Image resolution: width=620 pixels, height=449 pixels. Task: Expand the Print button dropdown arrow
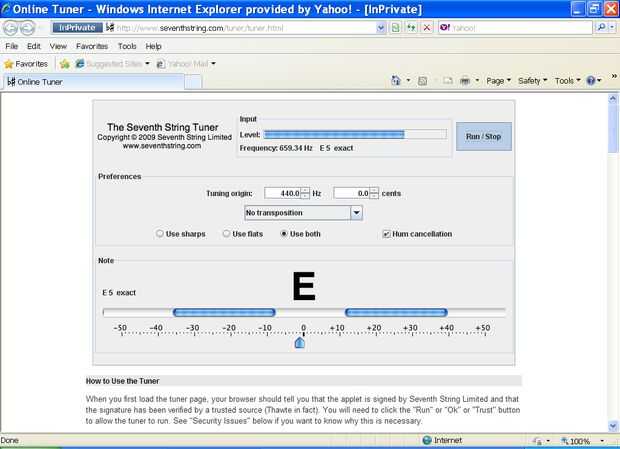(477, 81)
